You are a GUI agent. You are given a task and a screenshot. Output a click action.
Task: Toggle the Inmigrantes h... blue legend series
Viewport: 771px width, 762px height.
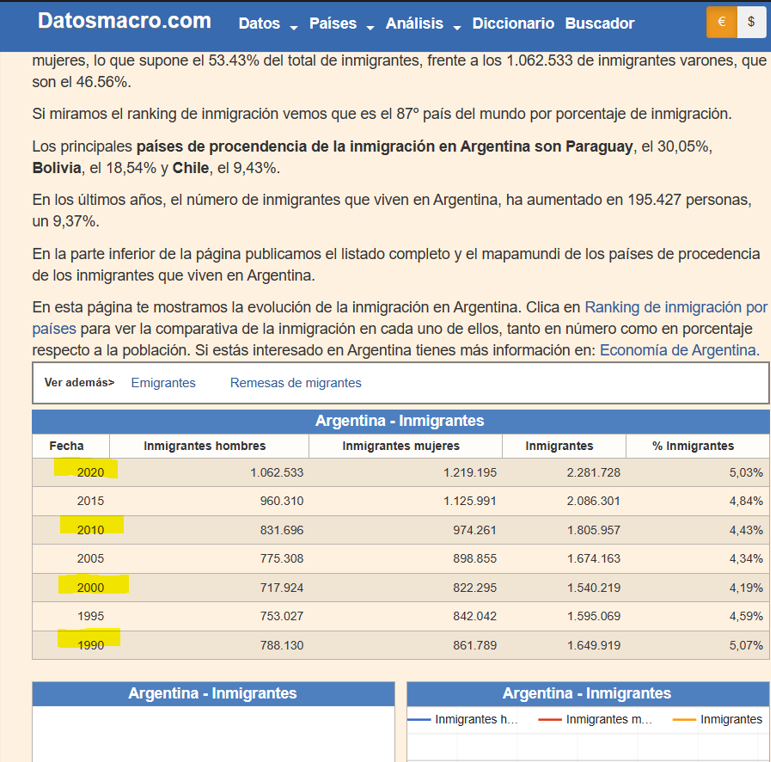(x=463, y=719)
